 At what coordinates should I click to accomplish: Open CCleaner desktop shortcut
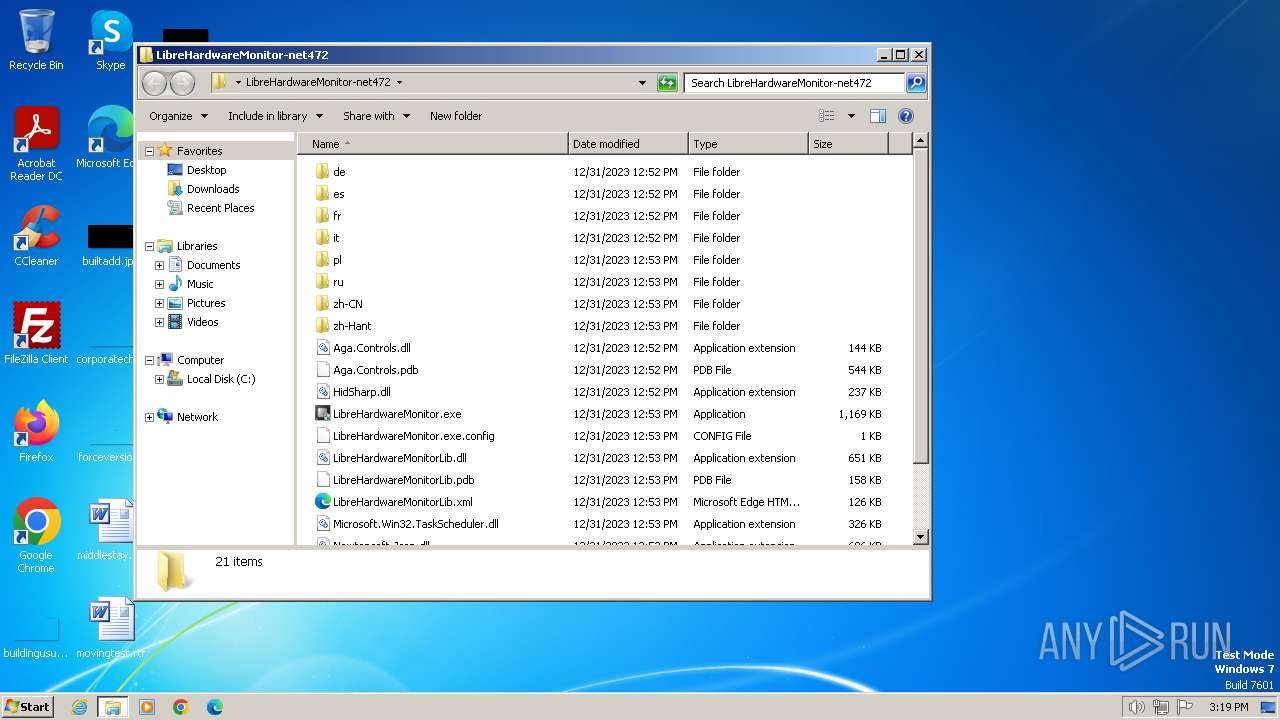pyautogui.click(x=36, y=236)
